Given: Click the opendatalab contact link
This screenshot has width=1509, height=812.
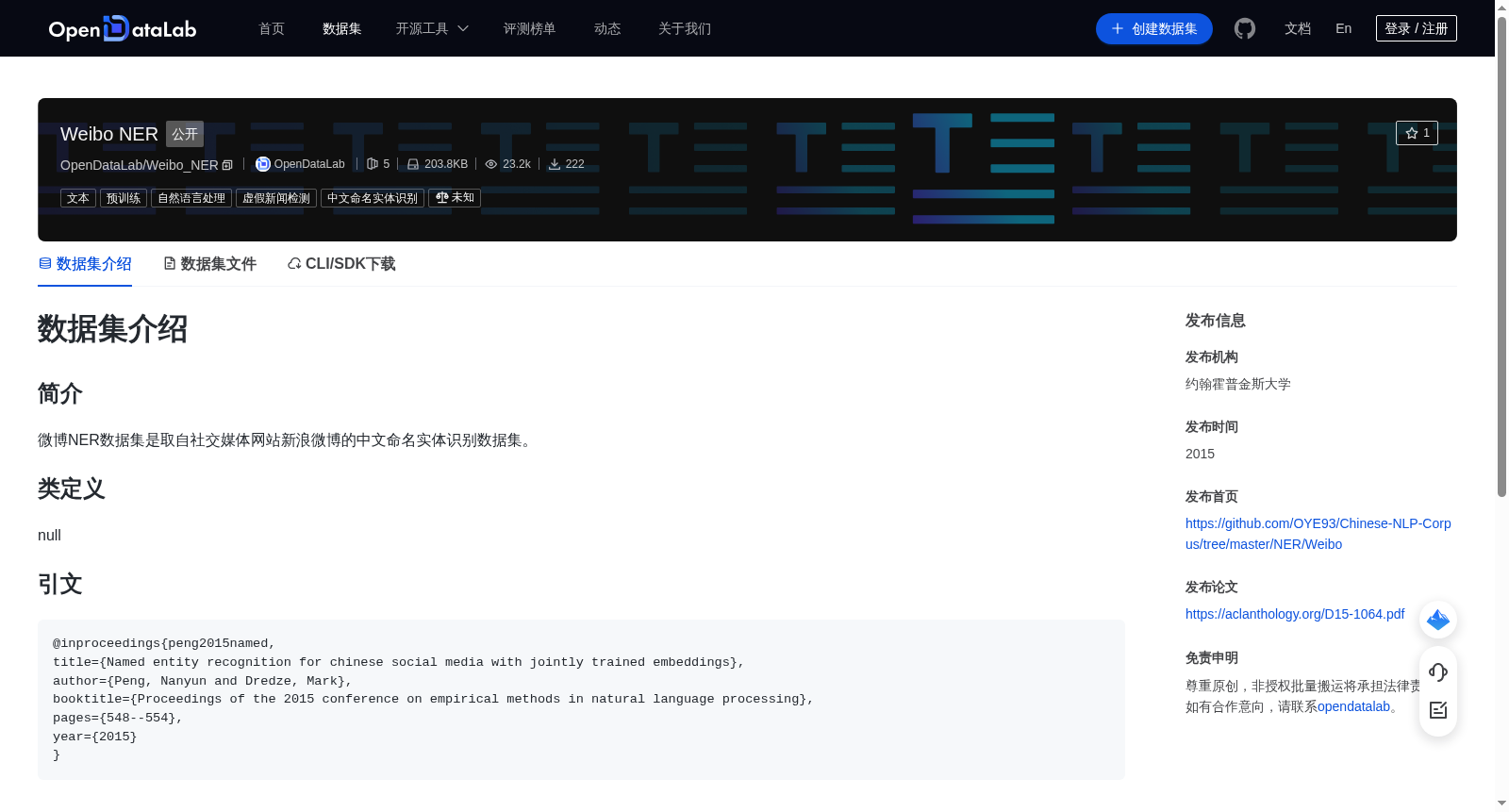Looking at the screenshot, I should [1353, 706].
